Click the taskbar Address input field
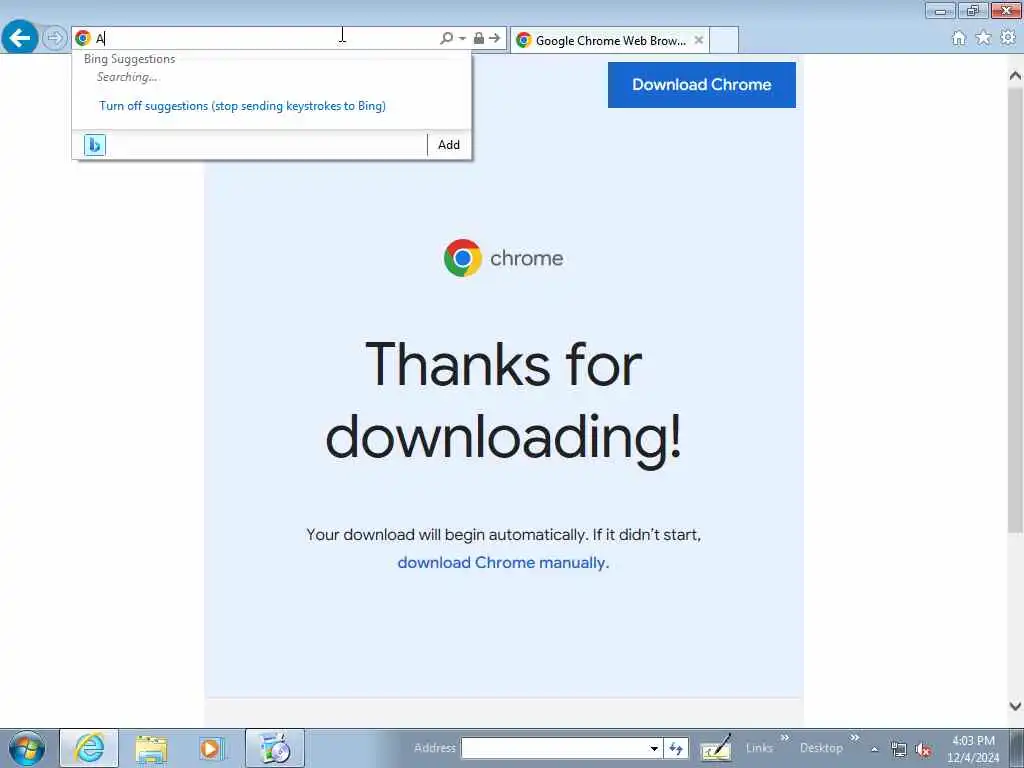 point(554,748)
